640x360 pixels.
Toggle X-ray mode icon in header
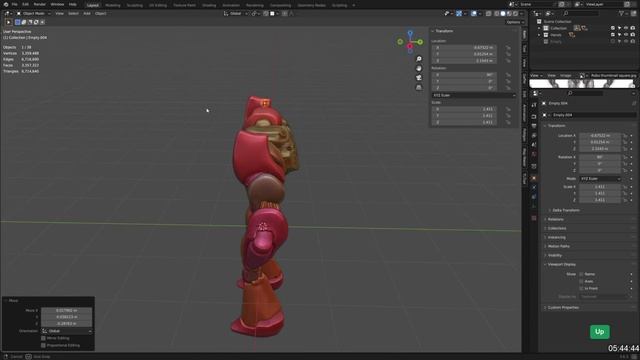[x=489, y=13]
